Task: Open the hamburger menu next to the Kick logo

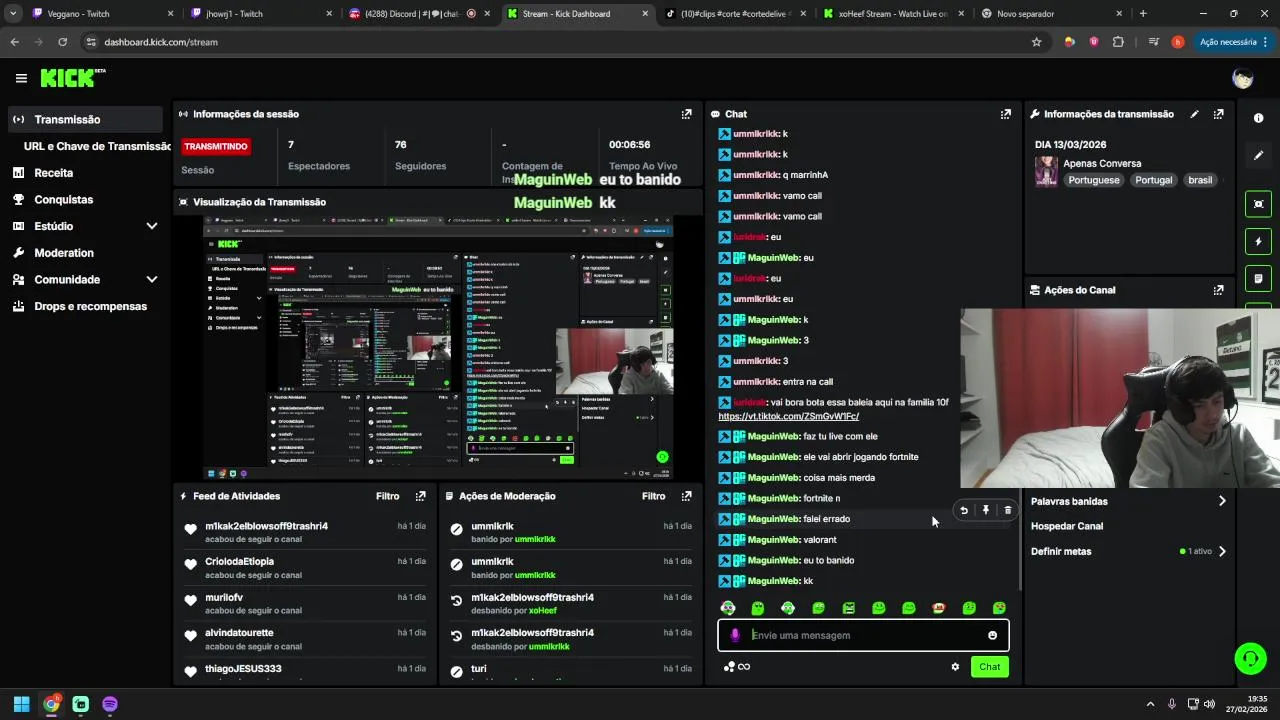Action: (x=21, y=78)
